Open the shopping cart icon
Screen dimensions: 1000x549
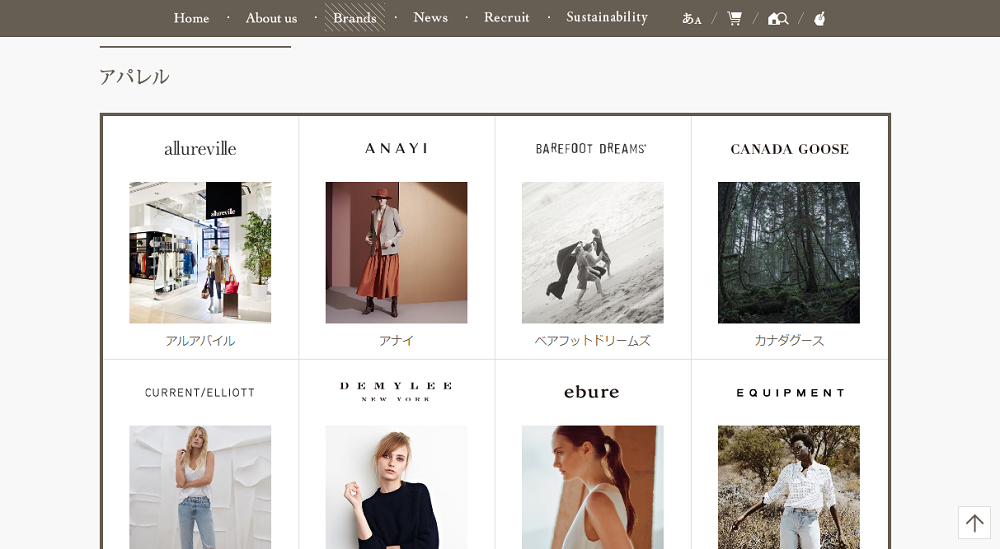735,18
